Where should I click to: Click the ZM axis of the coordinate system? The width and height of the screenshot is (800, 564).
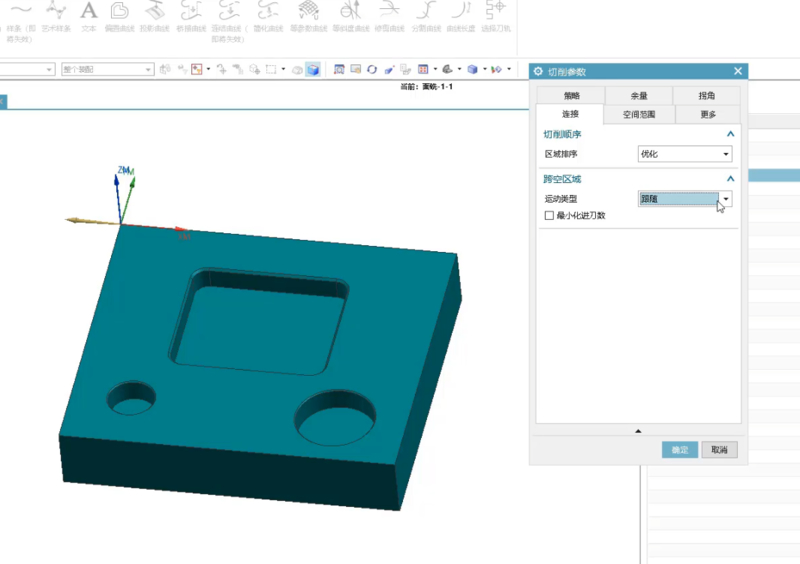[x=118, y=199]
